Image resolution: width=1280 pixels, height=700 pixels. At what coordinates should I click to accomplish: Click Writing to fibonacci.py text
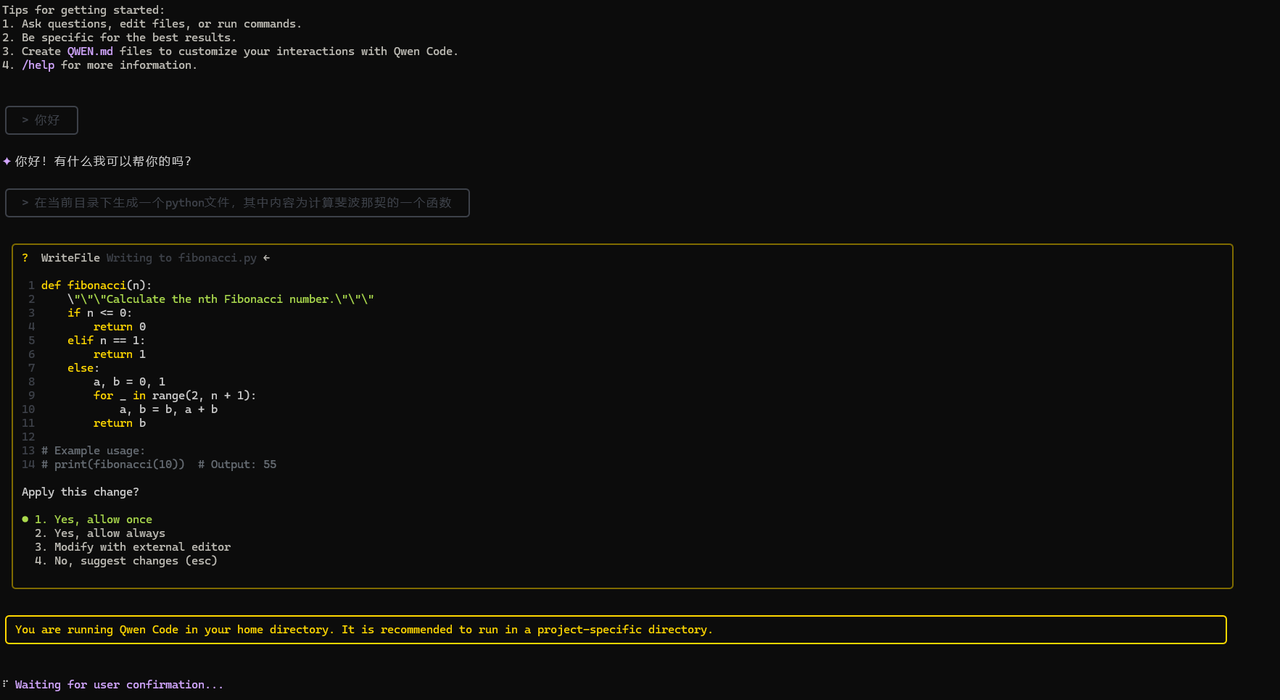(x=181, y=258)
